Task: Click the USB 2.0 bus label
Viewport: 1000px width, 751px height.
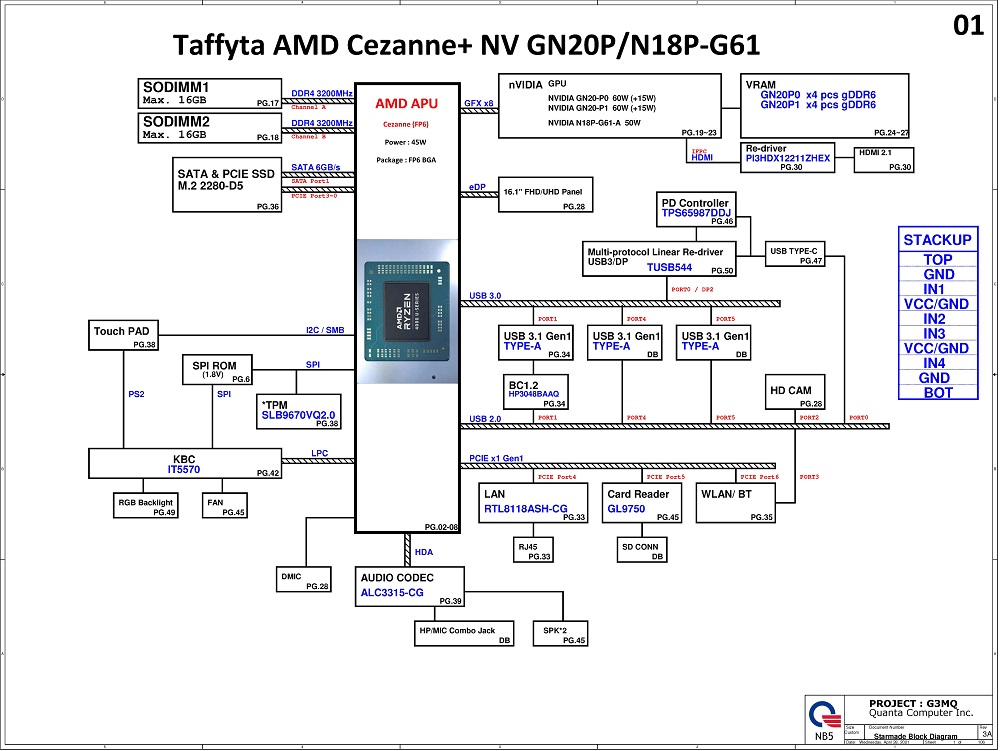Action: [x=485, y=419]
